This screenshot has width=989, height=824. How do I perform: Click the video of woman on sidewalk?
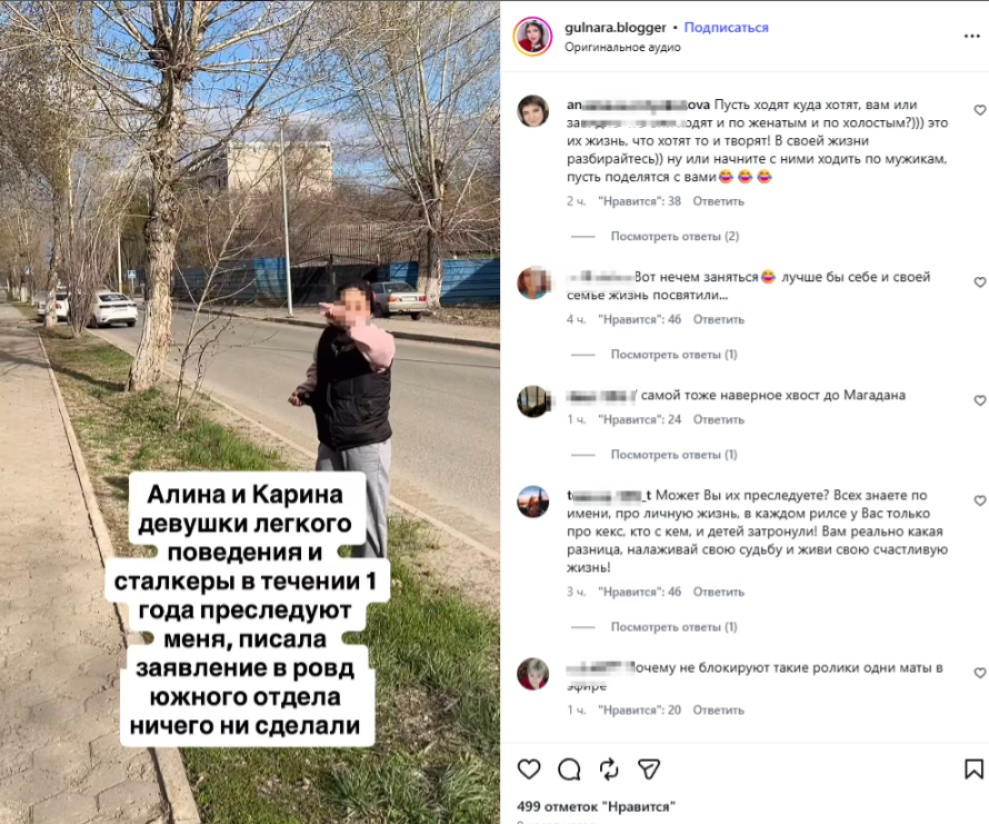(x=250, y=412)
